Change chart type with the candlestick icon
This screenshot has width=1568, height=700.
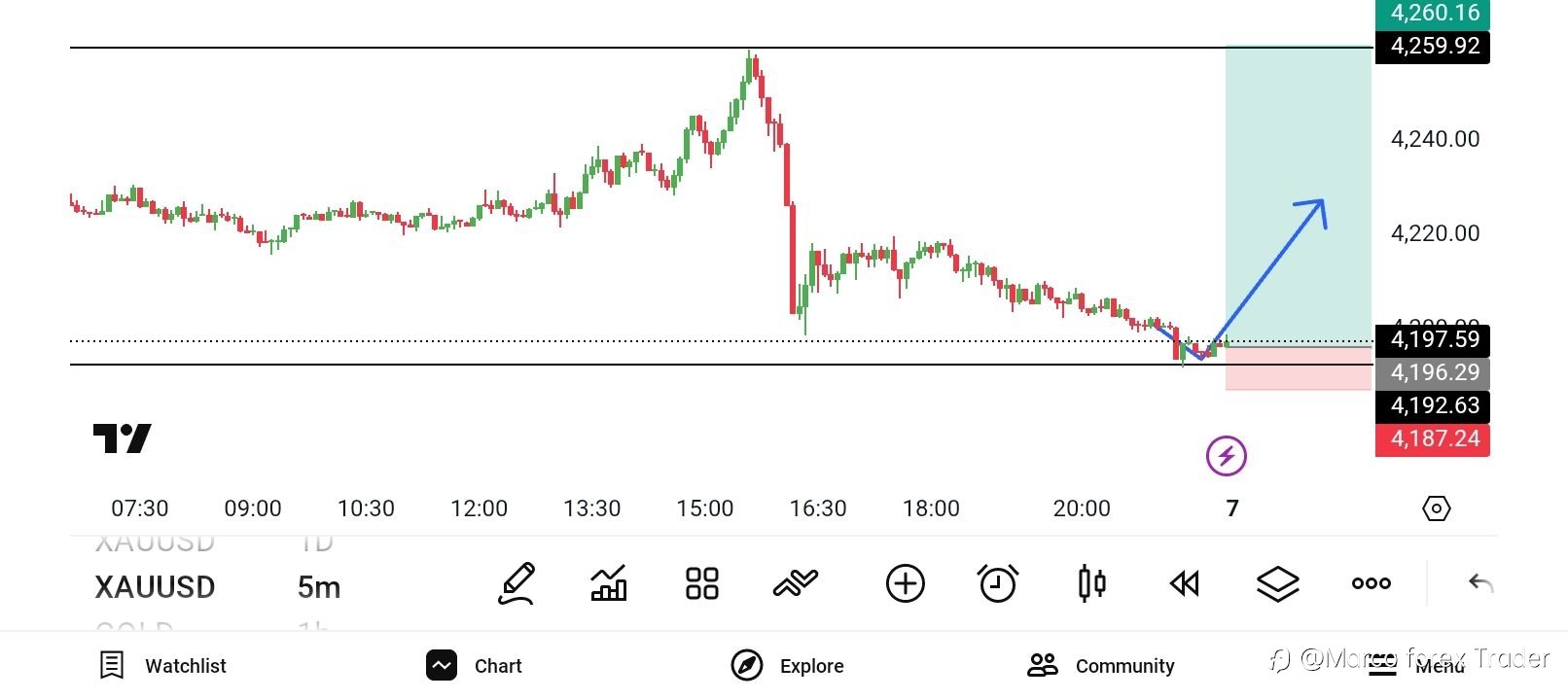coord(1091,583)
